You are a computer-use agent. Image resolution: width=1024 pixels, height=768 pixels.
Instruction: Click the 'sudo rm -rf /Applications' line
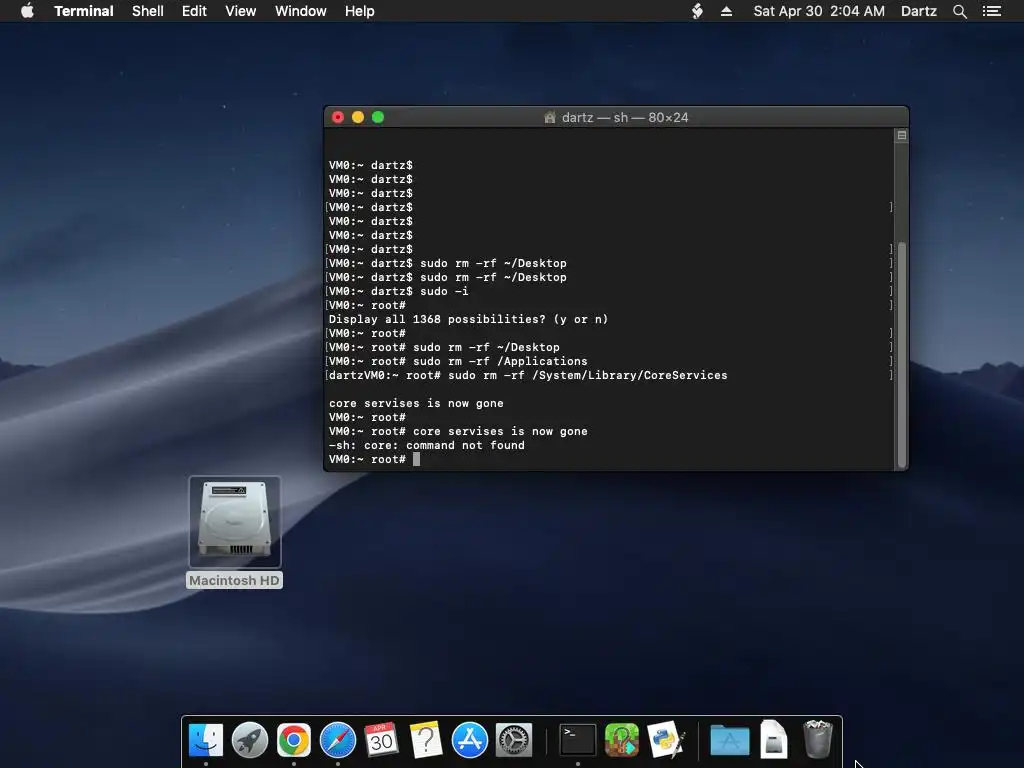[x=458, y=361]
